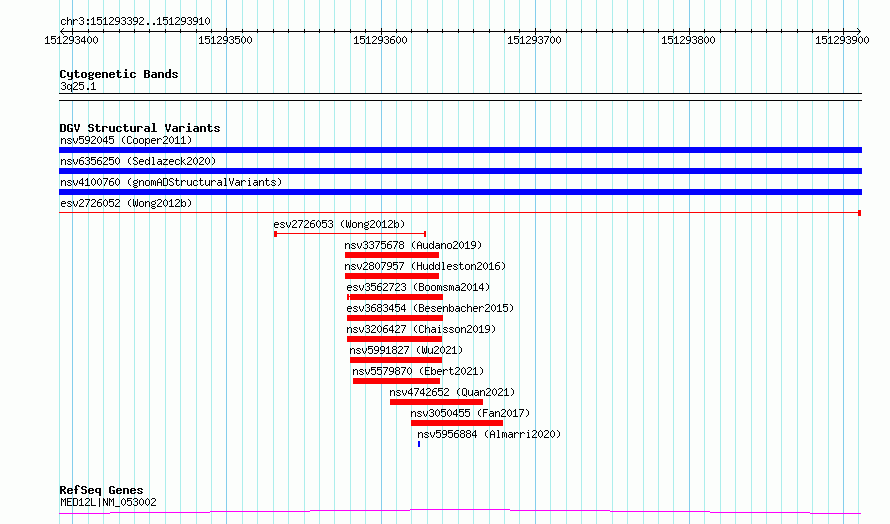
Task: Select the nsv3050455 red variant bar
Action: pyautogui.click(x=457, y=423)
